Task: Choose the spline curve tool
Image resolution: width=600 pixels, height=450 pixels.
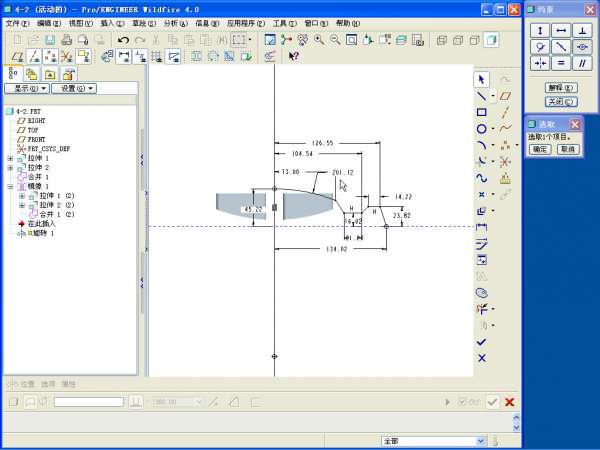Action: (x=481, y=178)
